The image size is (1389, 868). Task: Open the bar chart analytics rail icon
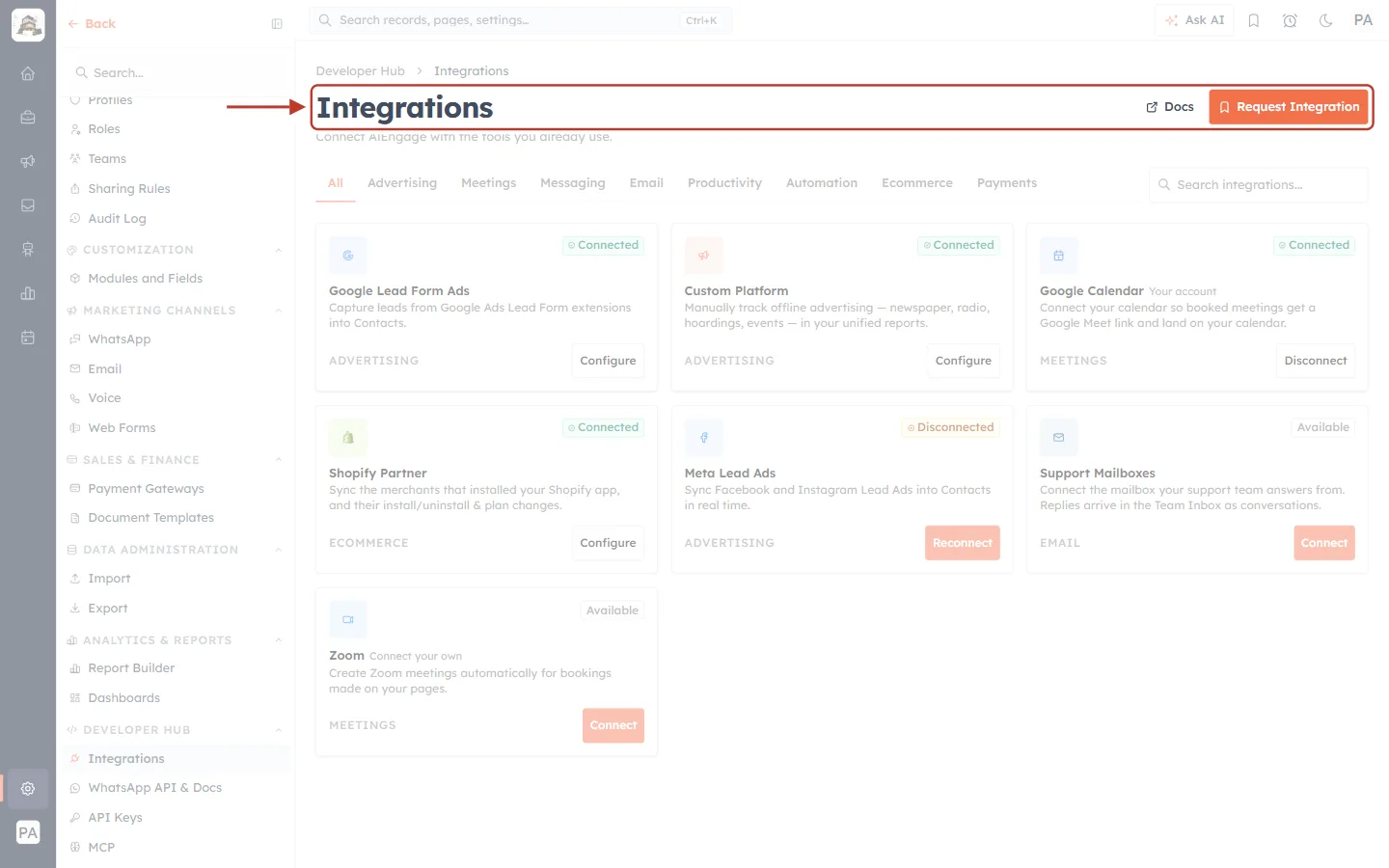click(x=28, y=293)
